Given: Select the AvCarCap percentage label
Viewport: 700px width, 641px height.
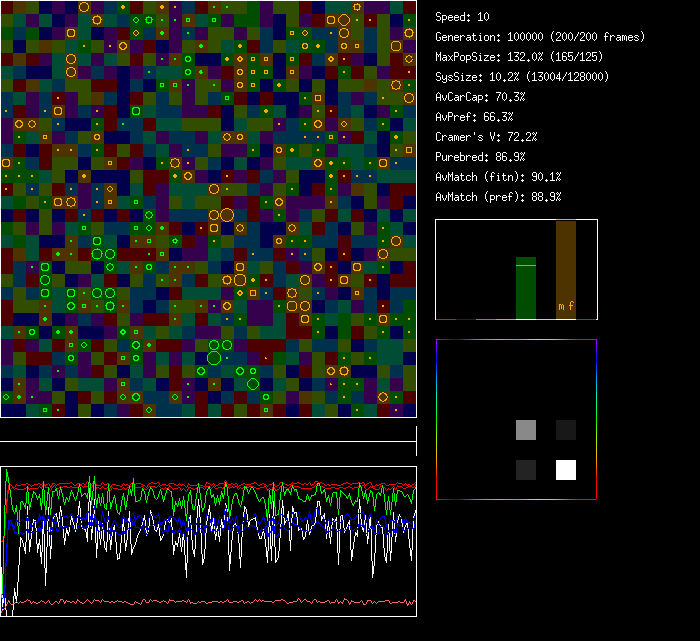Looking at the screenshot, I should (480, 97).
